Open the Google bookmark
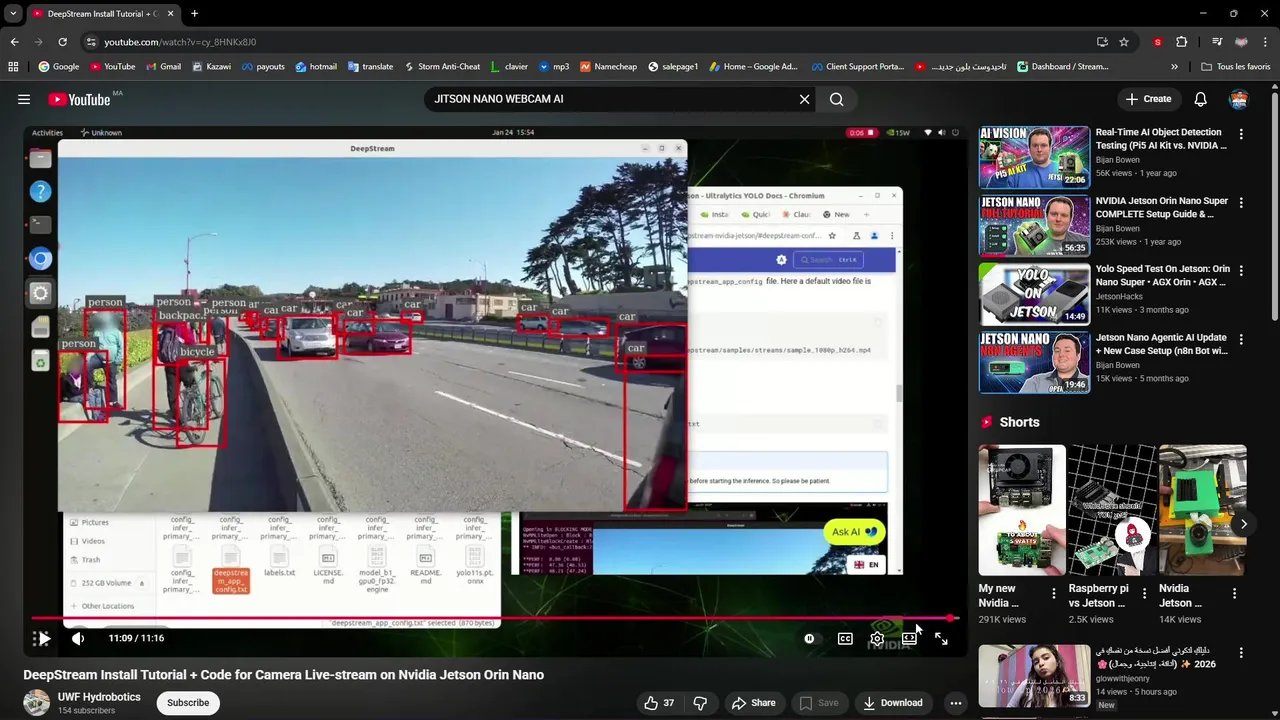 tap(59, 67)
